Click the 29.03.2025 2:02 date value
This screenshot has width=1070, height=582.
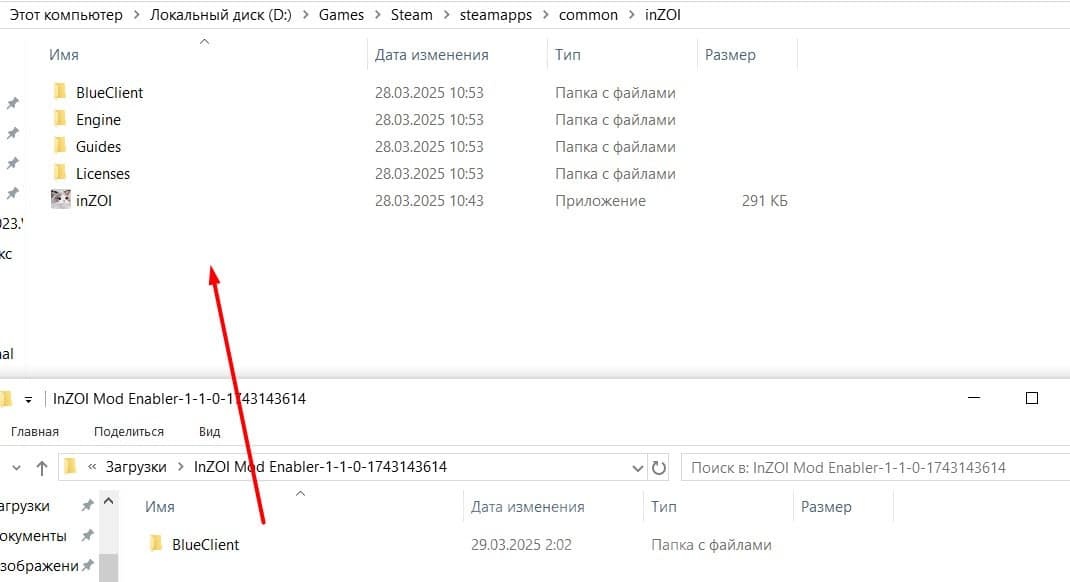click(x=521, y=544)
